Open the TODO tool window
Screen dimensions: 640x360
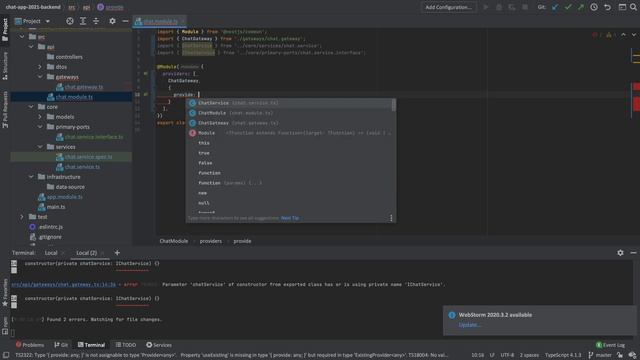(x=126, y=345)
